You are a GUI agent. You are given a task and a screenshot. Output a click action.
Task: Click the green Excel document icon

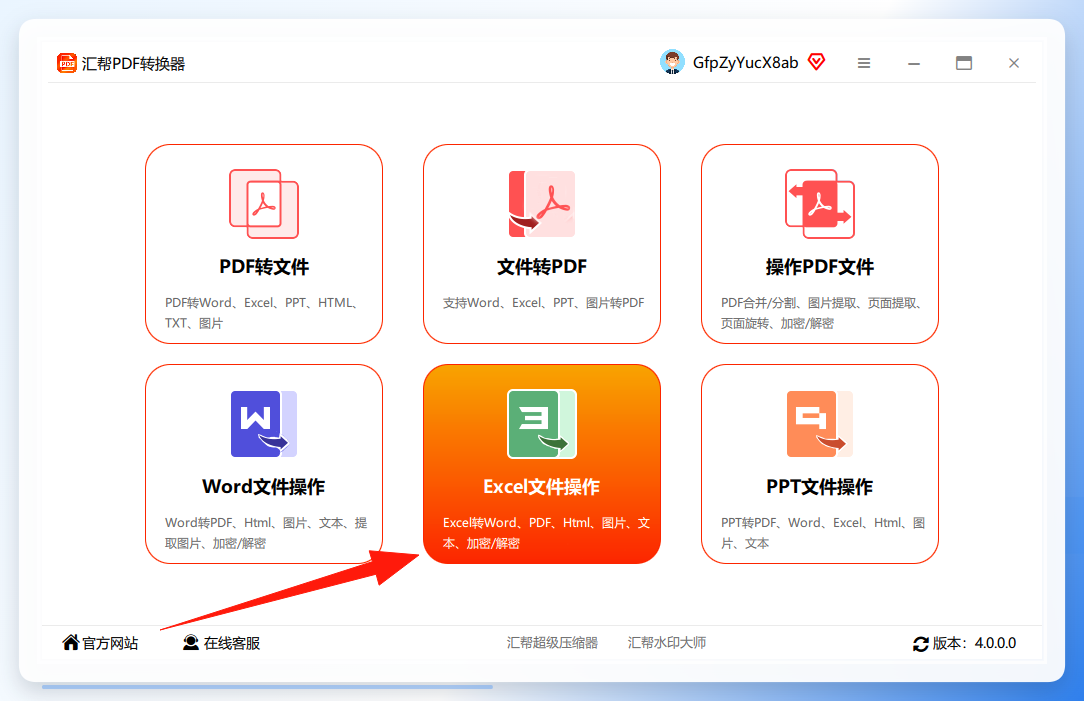tap(542, 424)
